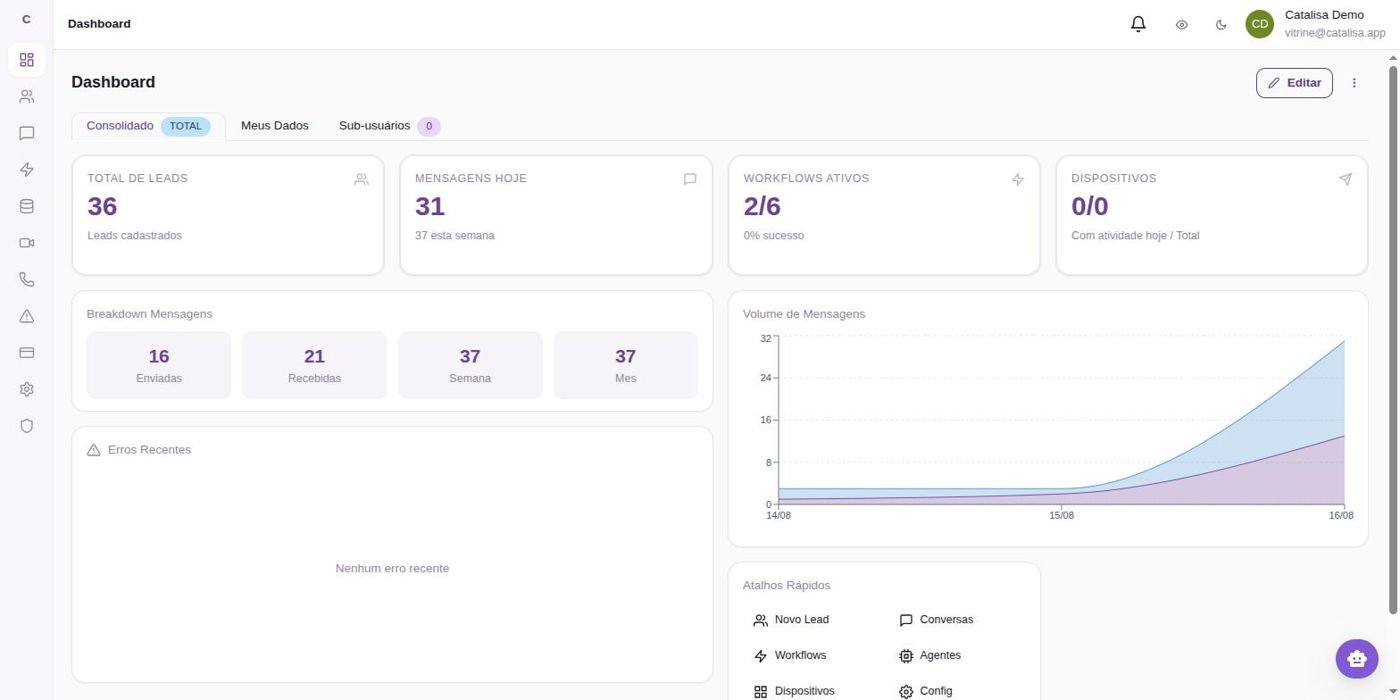
Task: Open the database icon in sidebar
Action: tap(27, 206)
